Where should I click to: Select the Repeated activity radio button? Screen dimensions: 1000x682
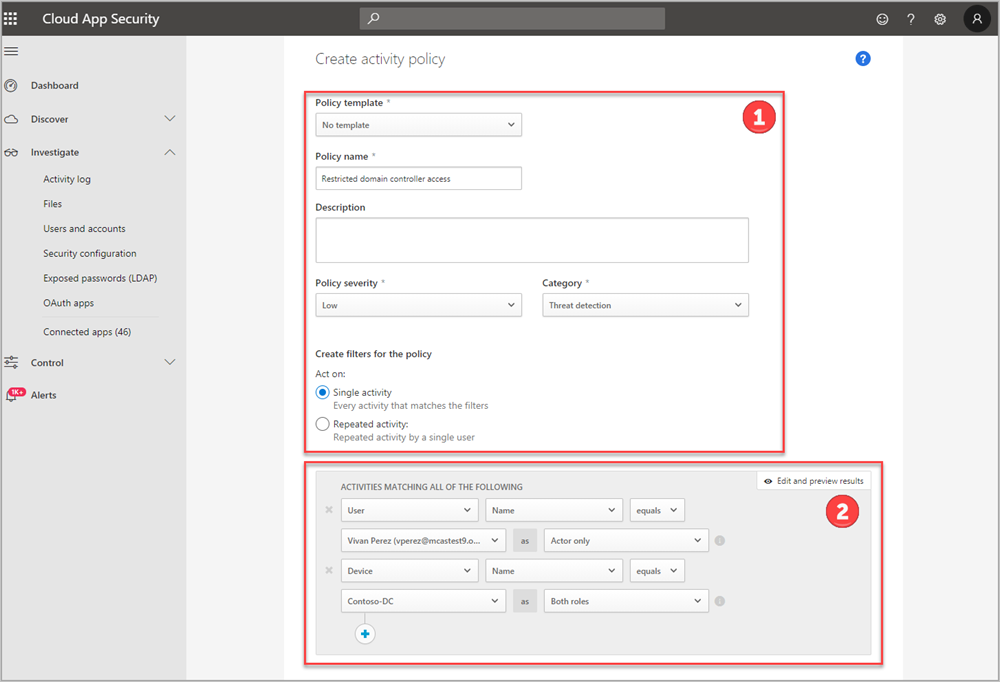point(322,423)
